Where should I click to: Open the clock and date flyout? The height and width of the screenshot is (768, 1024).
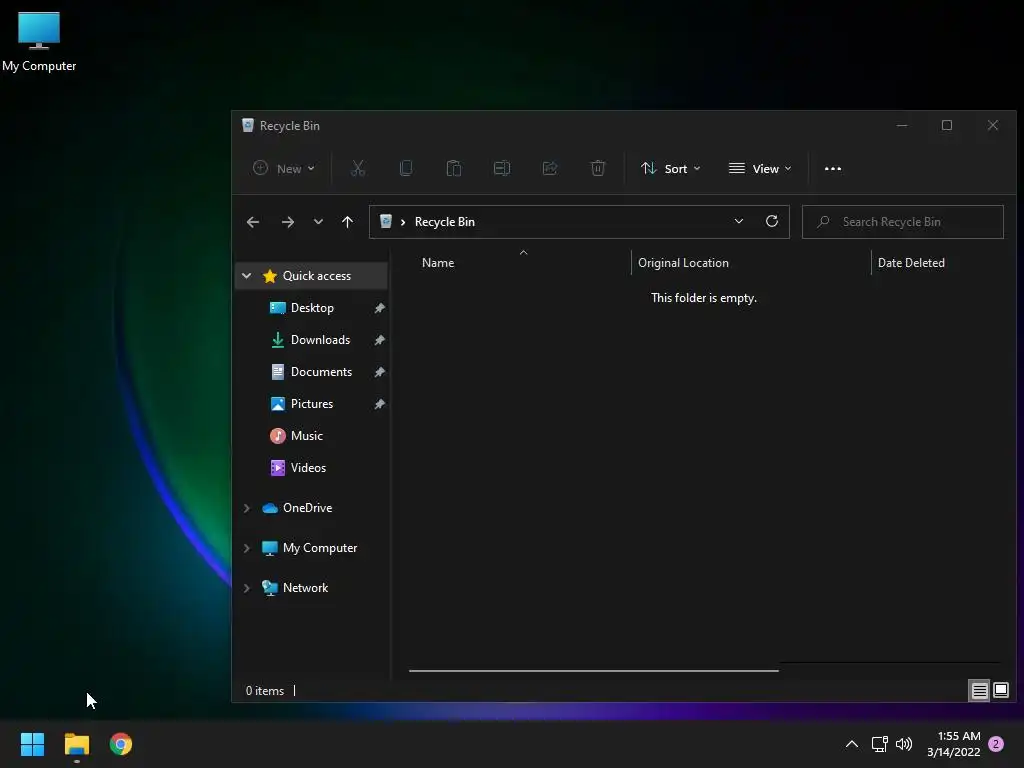pos(953,744)
